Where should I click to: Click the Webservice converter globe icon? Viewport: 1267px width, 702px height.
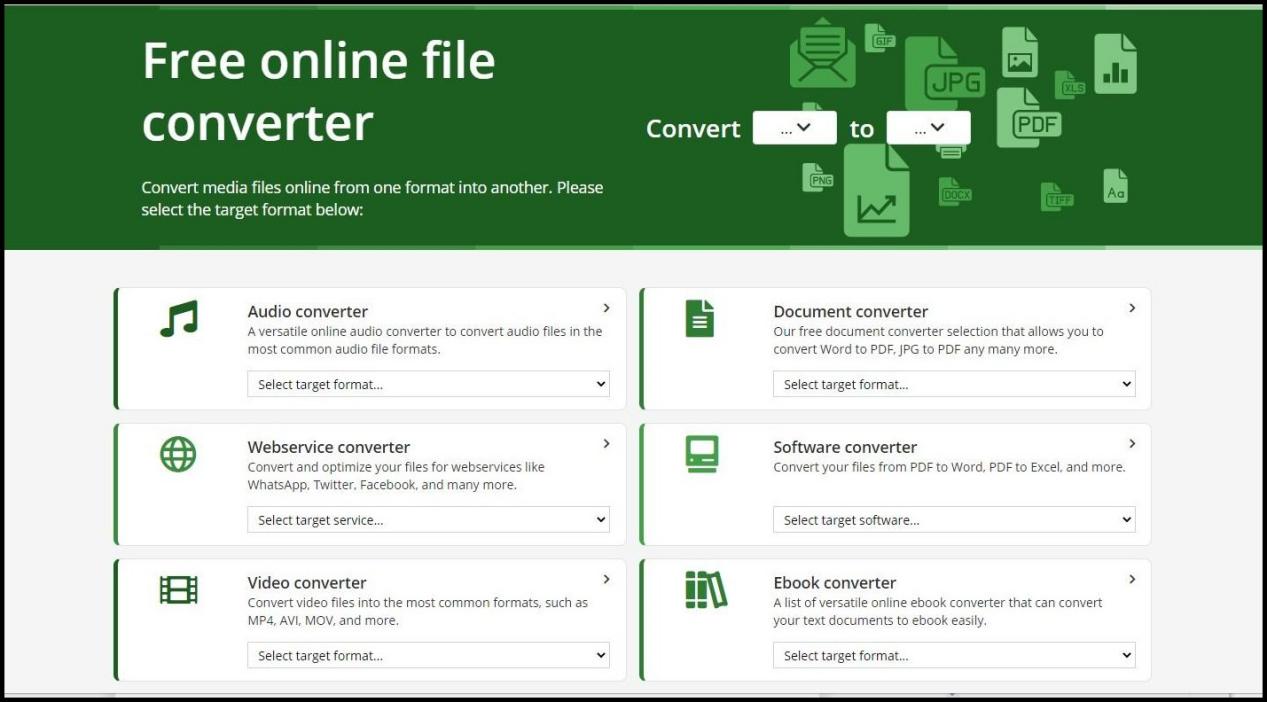click(178, 454)
